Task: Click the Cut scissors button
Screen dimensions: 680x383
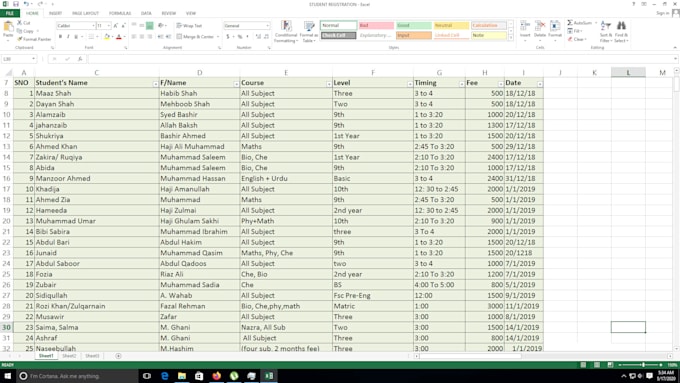Action: 23,23
